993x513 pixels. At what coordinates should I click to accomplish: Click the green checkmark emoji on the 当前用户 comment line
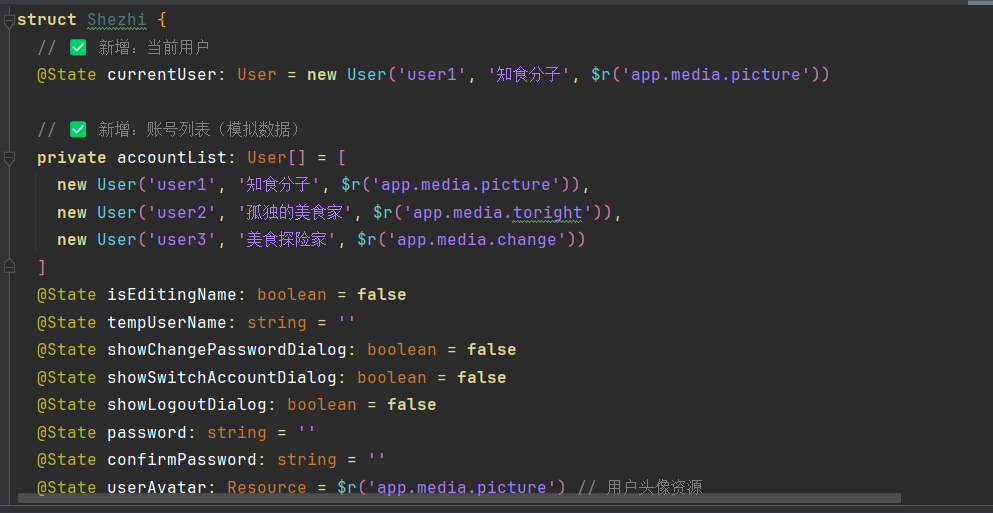78,47
